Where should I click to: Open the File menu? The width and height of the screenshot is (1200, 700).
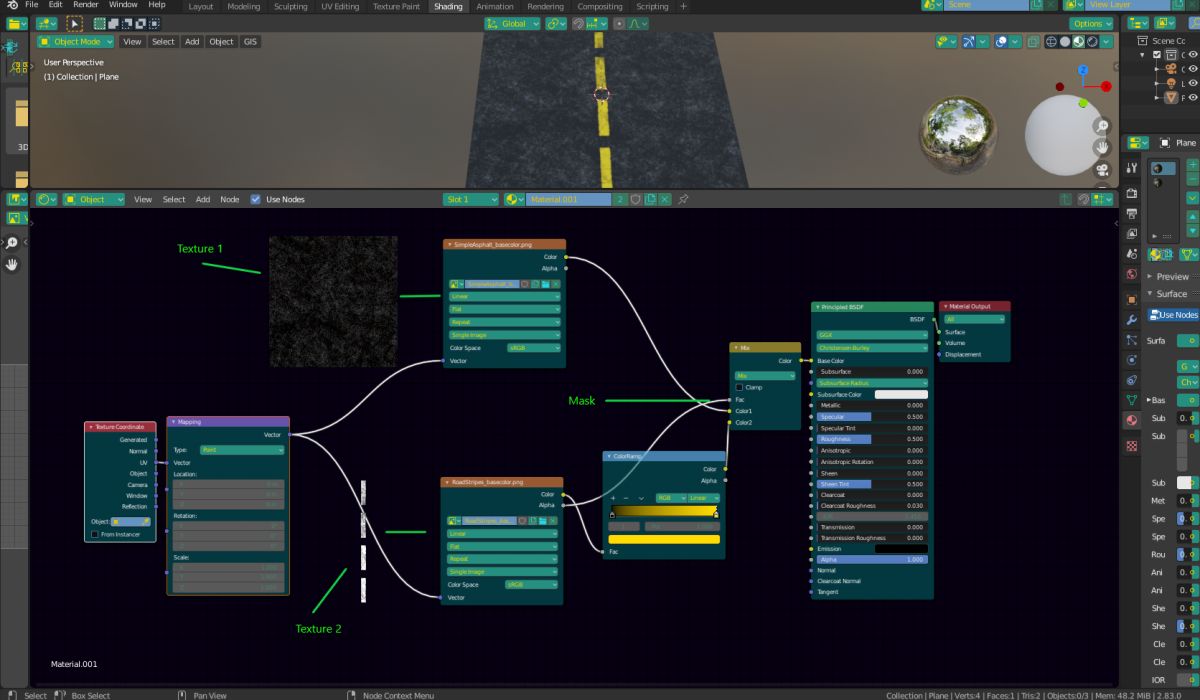pos(32,5)
